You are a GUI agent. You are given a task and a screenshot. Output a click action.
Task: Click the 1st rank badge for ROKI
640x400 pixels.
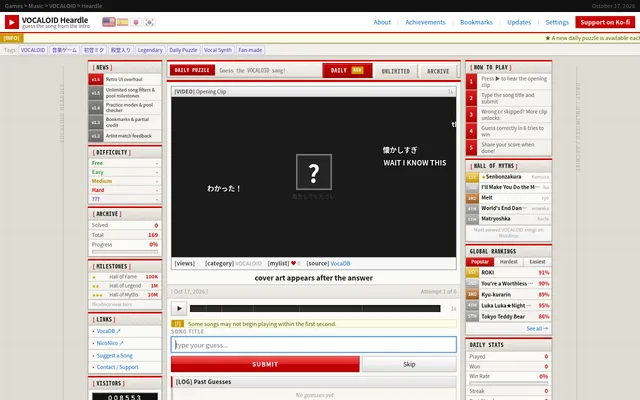tap(472, 272)
